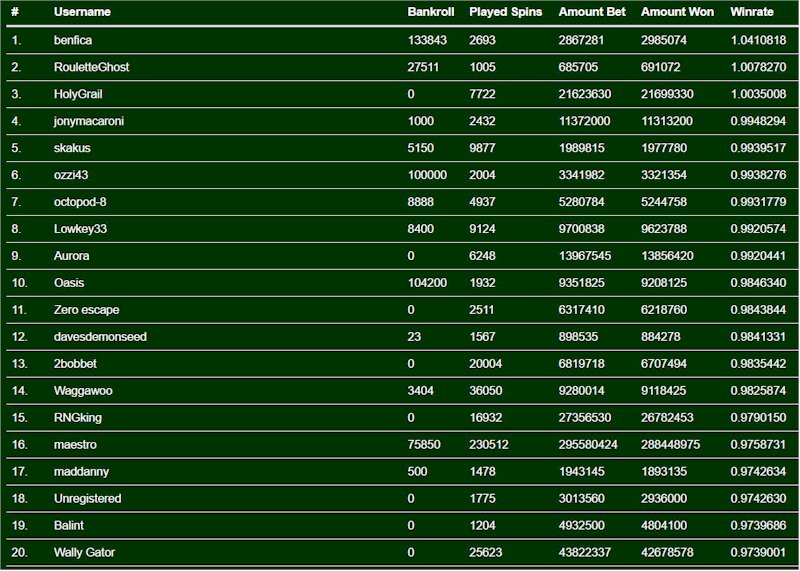This screenshot has height=571, width=800.
Task: Click ozzi43's amount won 3321354
Action: [664, 175]
